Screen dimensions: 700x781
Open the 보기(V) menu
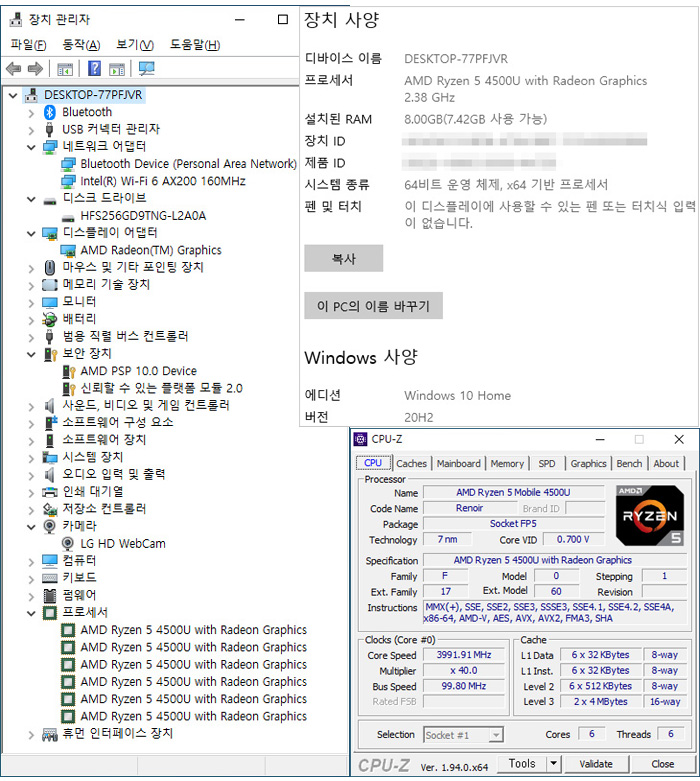(135, 45)
